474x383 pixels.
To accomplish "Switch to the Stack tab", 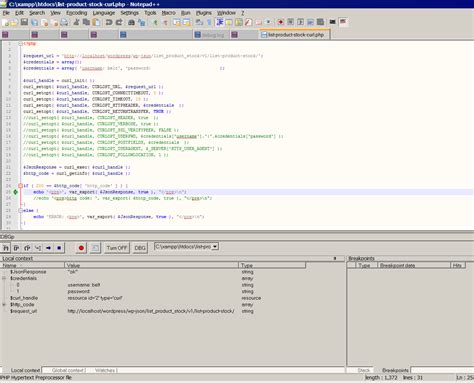I will coord(364,370).
